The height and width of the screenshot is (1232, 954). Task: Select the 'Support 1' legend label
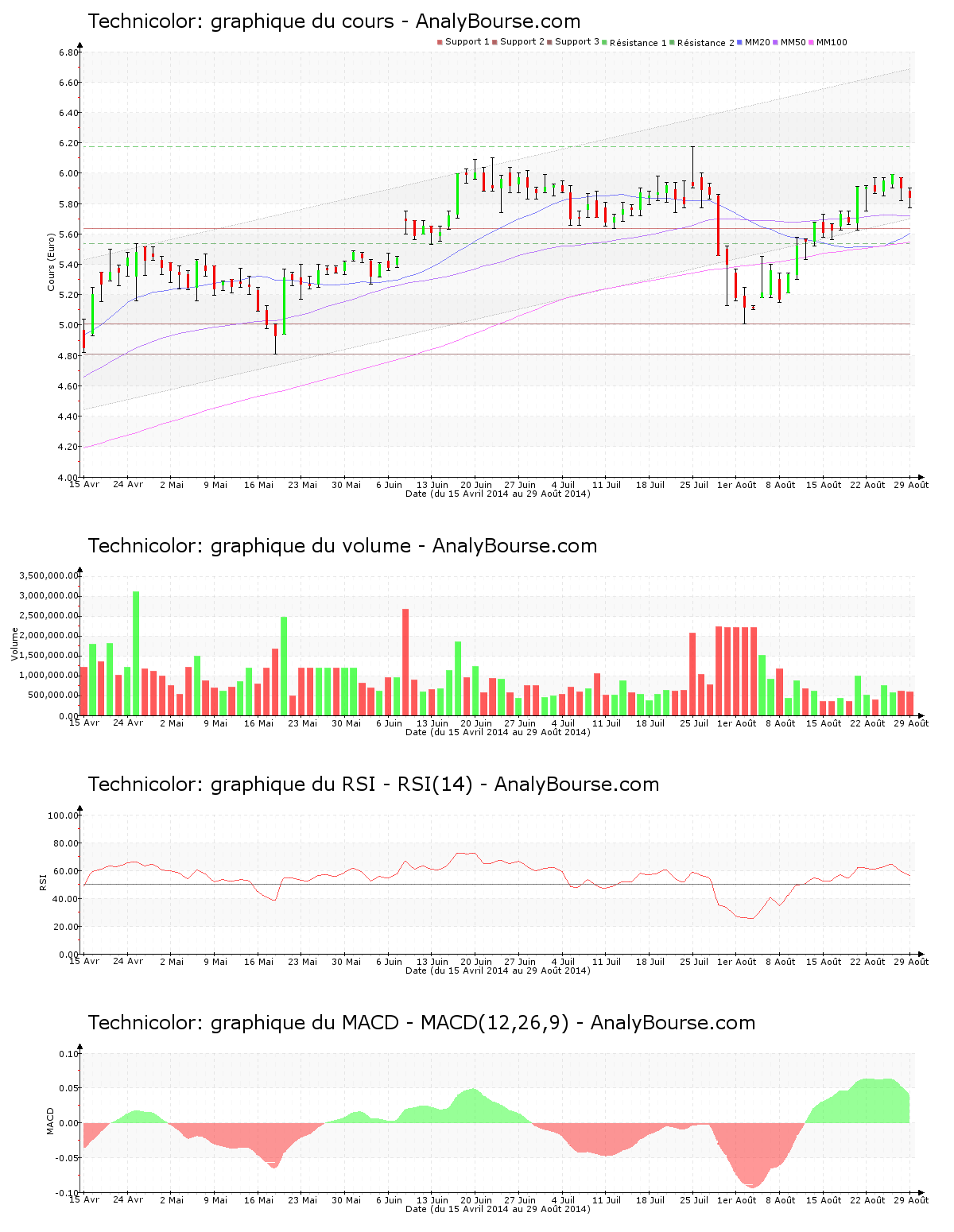pos(467,42)
